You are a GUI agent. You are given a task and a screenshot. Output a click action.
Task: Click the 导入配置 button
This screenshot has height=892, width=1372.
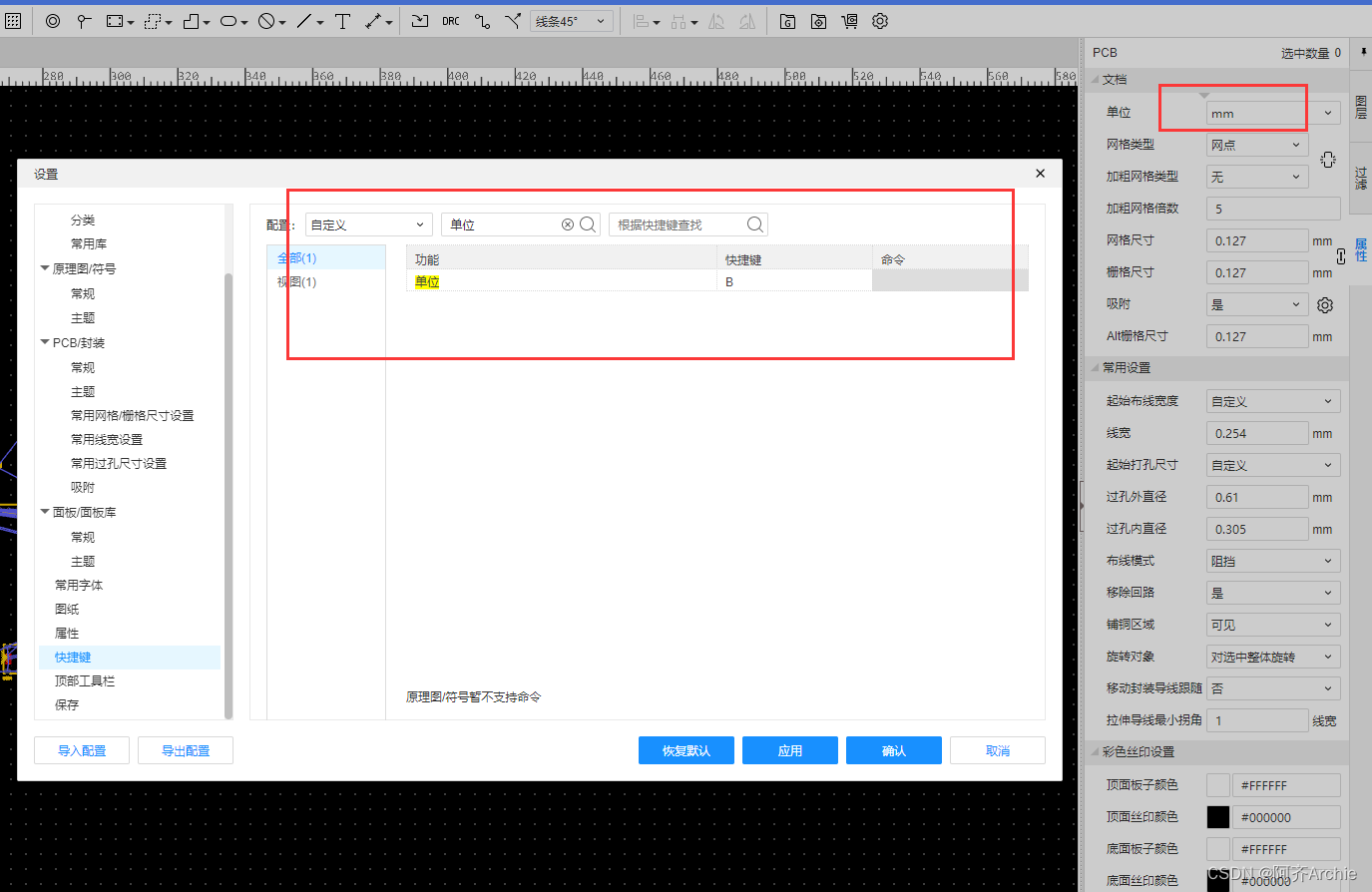(x=82, y=750)
